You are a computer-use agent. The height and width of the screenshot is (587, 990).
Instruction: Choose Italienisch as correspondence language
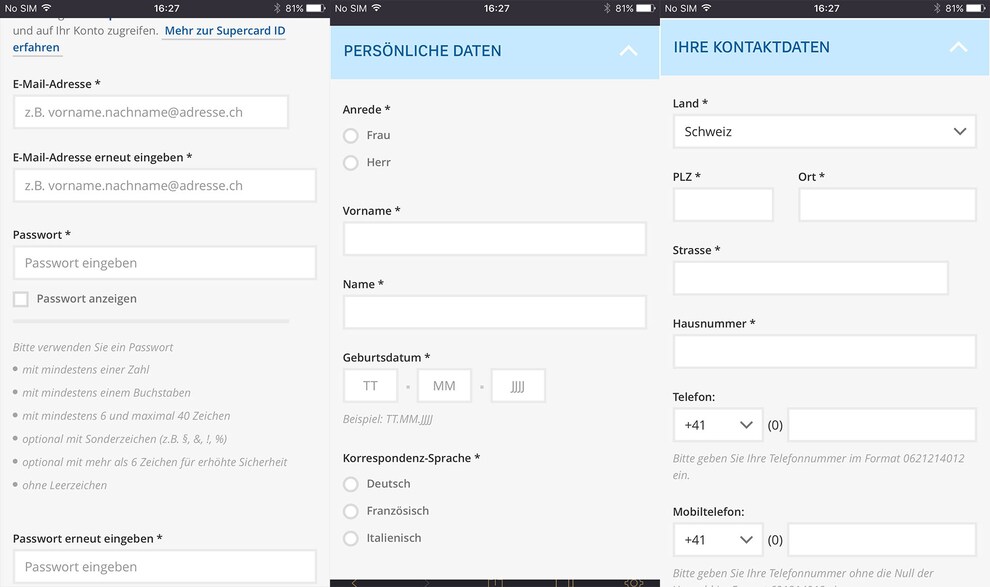(x=350, y=538)
